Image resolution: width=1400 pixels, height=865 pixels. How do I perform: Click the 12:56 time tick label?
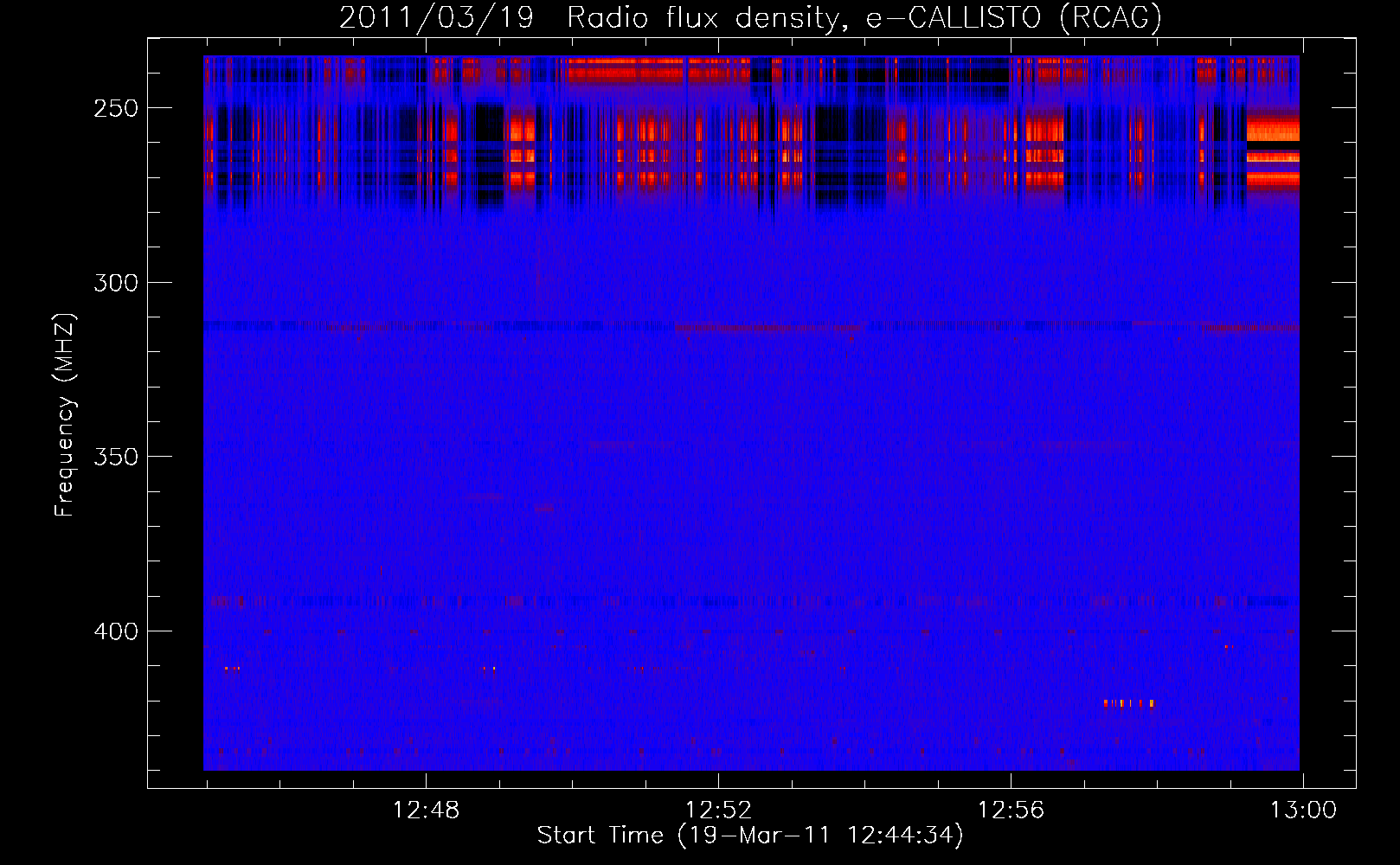[x=1011, y=811]
